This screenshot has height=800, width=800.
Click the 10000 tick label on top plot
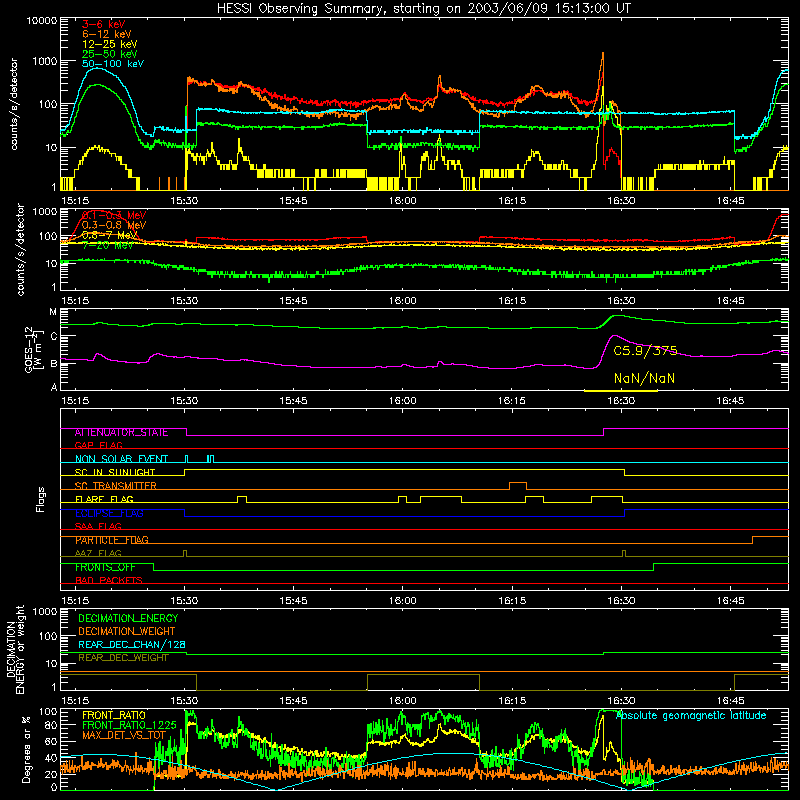[x=42, y=21]
